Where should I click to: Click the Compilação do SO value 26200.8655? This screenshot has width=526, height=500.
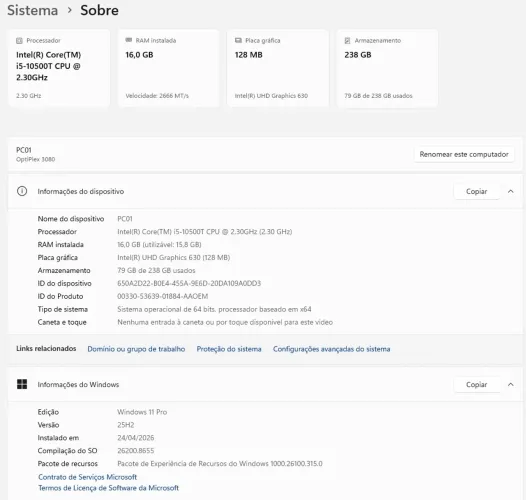pyautogui.click(x=136, y=451)
